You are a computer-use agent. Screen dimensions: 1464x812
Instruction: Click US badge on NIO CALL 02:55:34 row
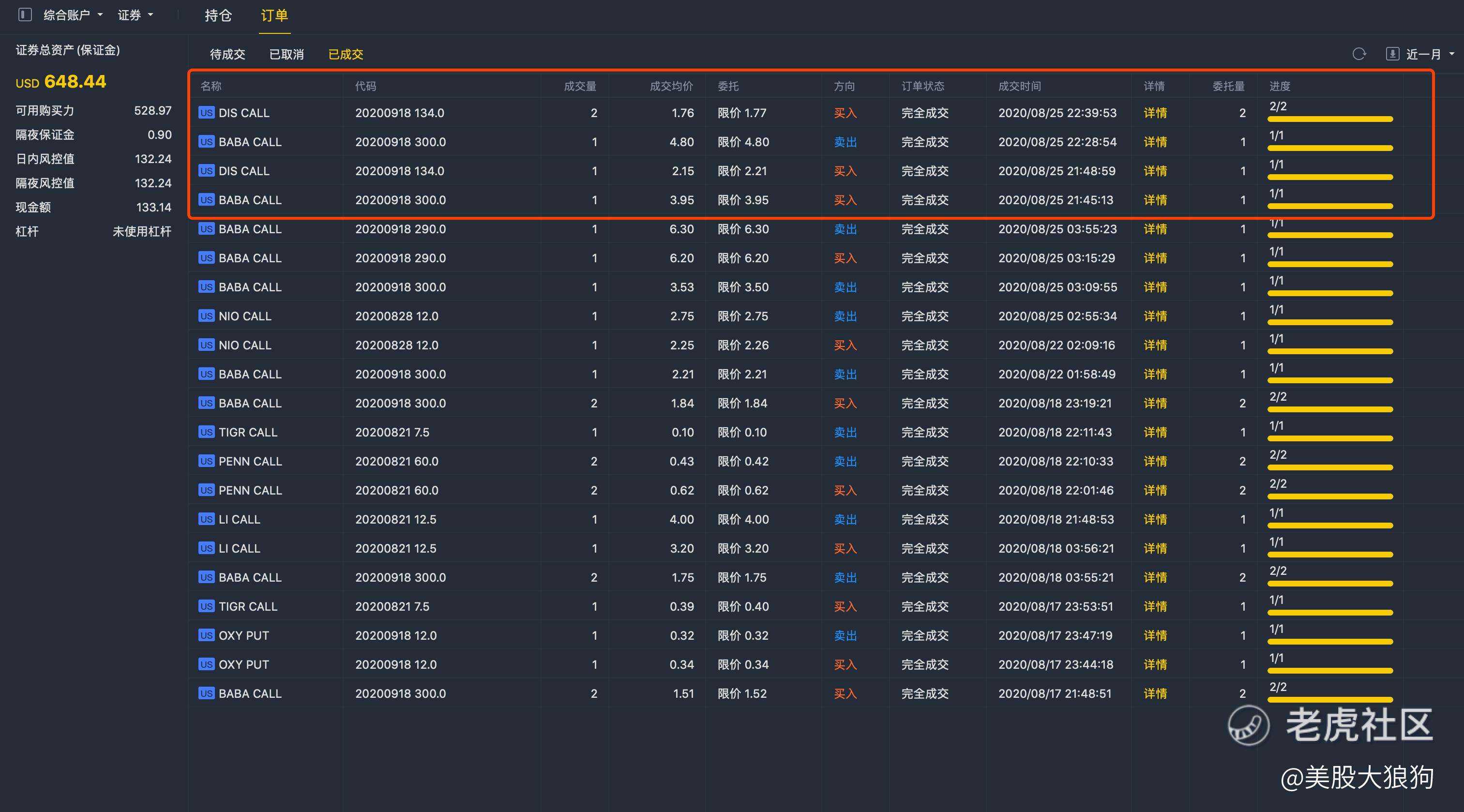(x=206, y=316)
